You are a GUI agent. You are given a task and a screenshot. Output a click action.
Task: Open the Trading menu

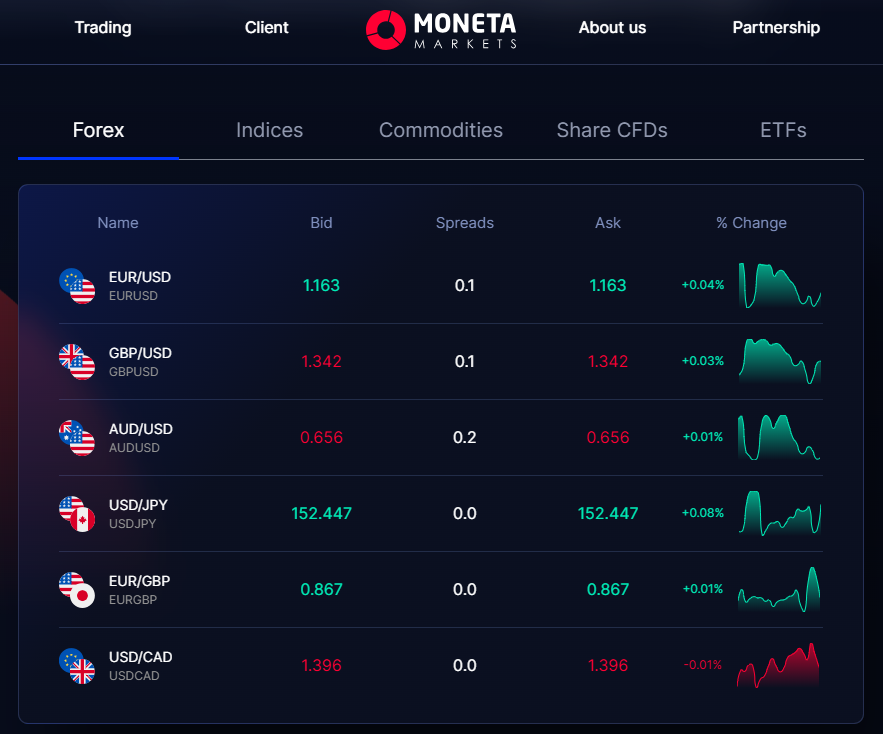[103, 28]
